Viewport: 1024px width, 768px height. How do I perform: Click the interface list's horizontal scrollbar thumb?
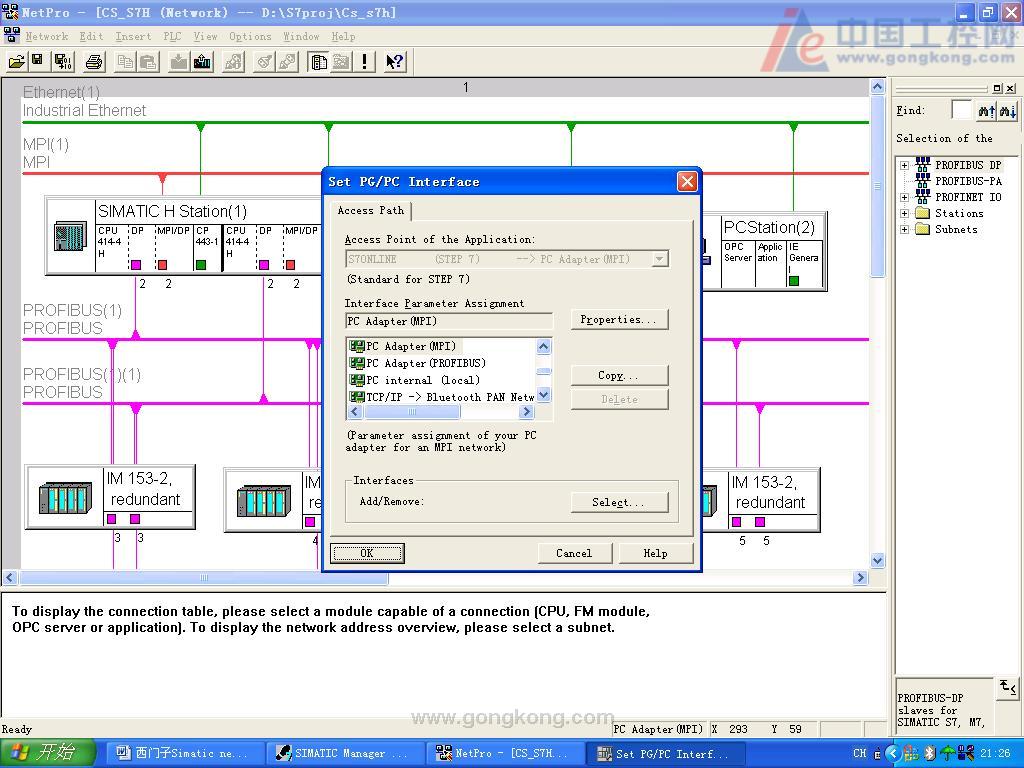411,411
